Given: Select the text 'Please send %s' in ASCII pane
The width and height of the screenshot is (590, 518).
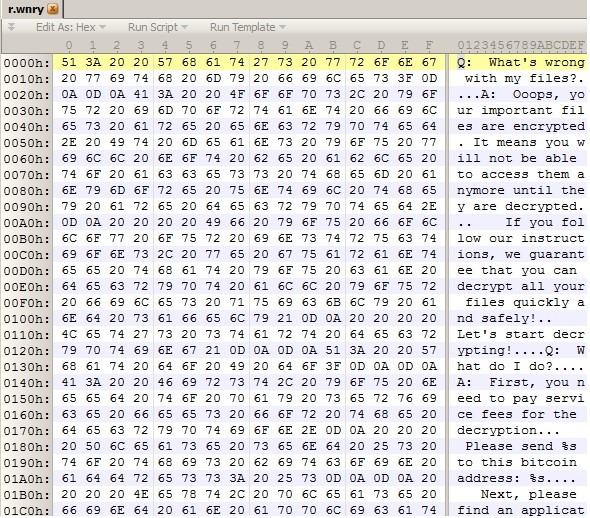Looking at the screenshot, I should (521, 446).
